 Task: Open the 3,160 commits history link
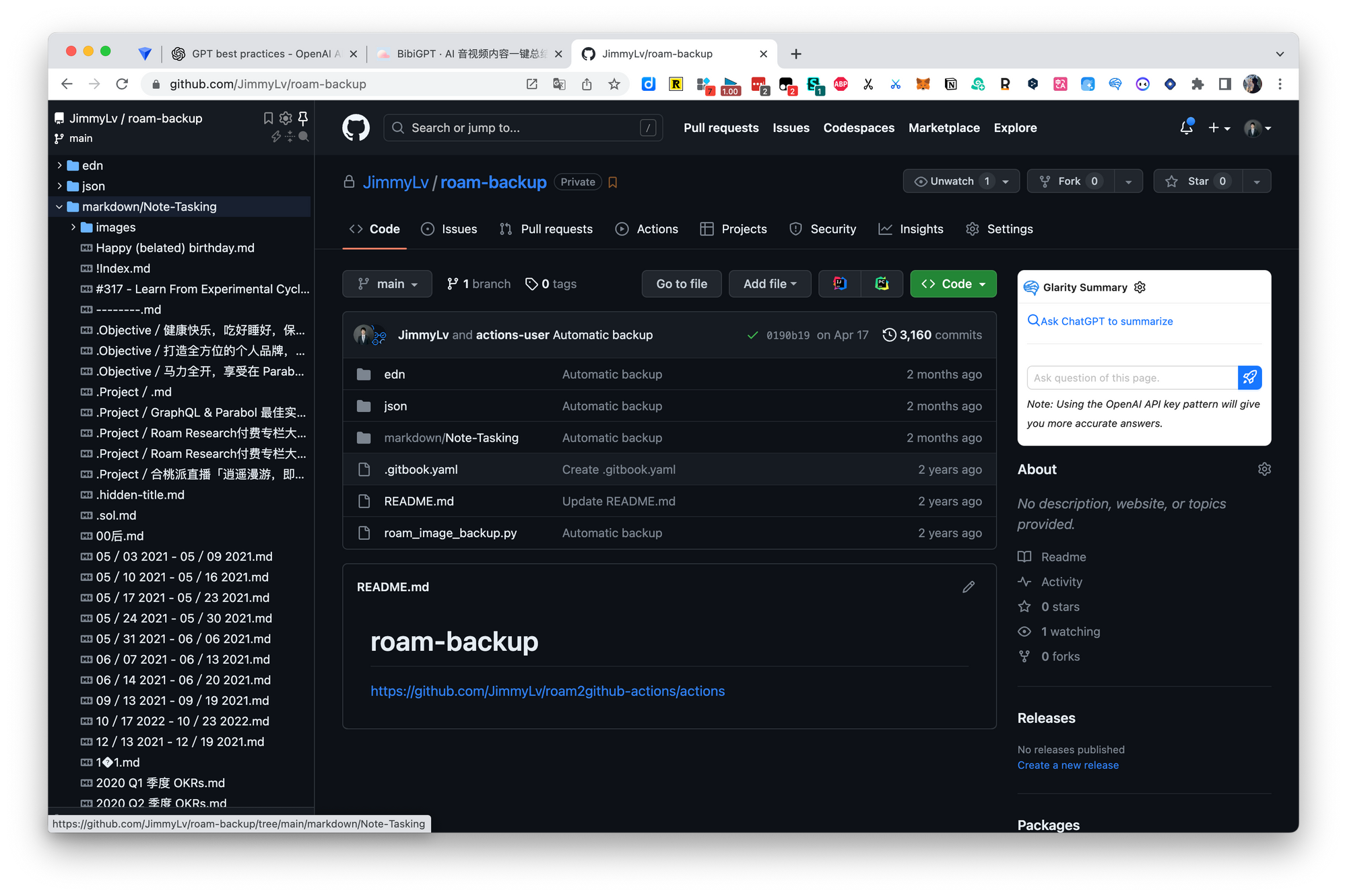click(932, 335)
